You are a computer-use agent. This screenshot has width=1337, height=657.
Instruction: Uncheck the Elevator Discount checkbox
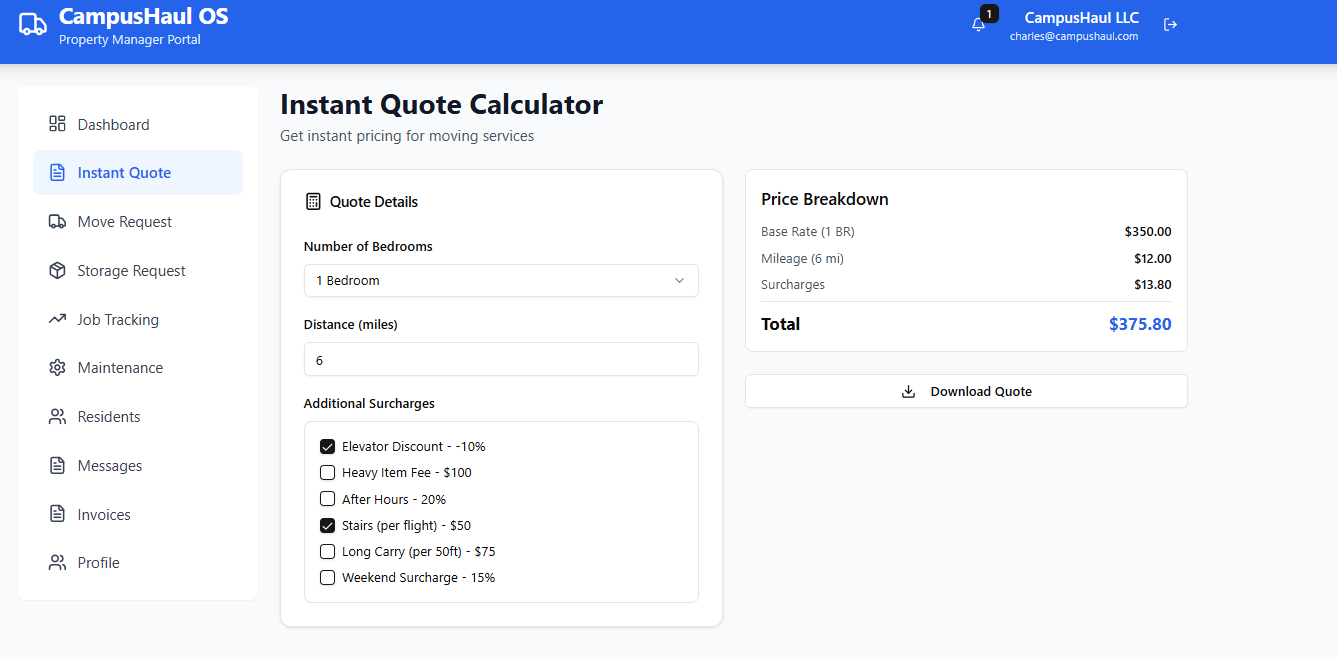(x=327, y=447)
